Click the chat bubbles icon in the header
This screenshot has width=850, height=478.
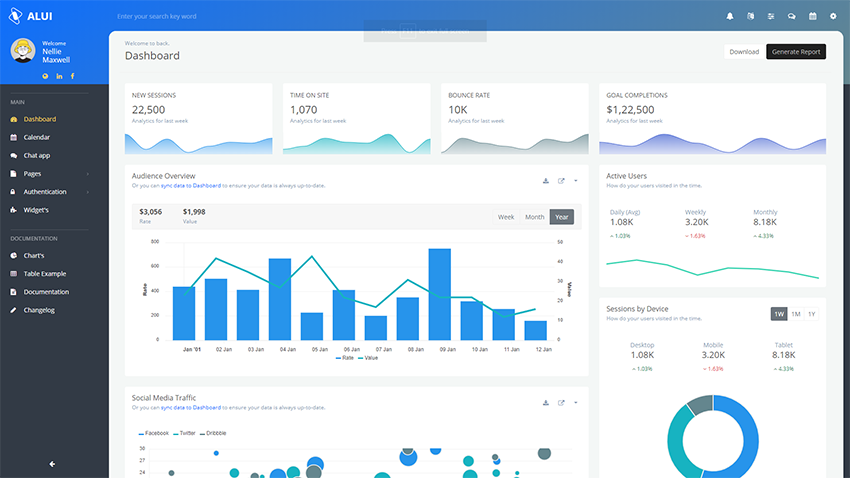coord(792,16)
